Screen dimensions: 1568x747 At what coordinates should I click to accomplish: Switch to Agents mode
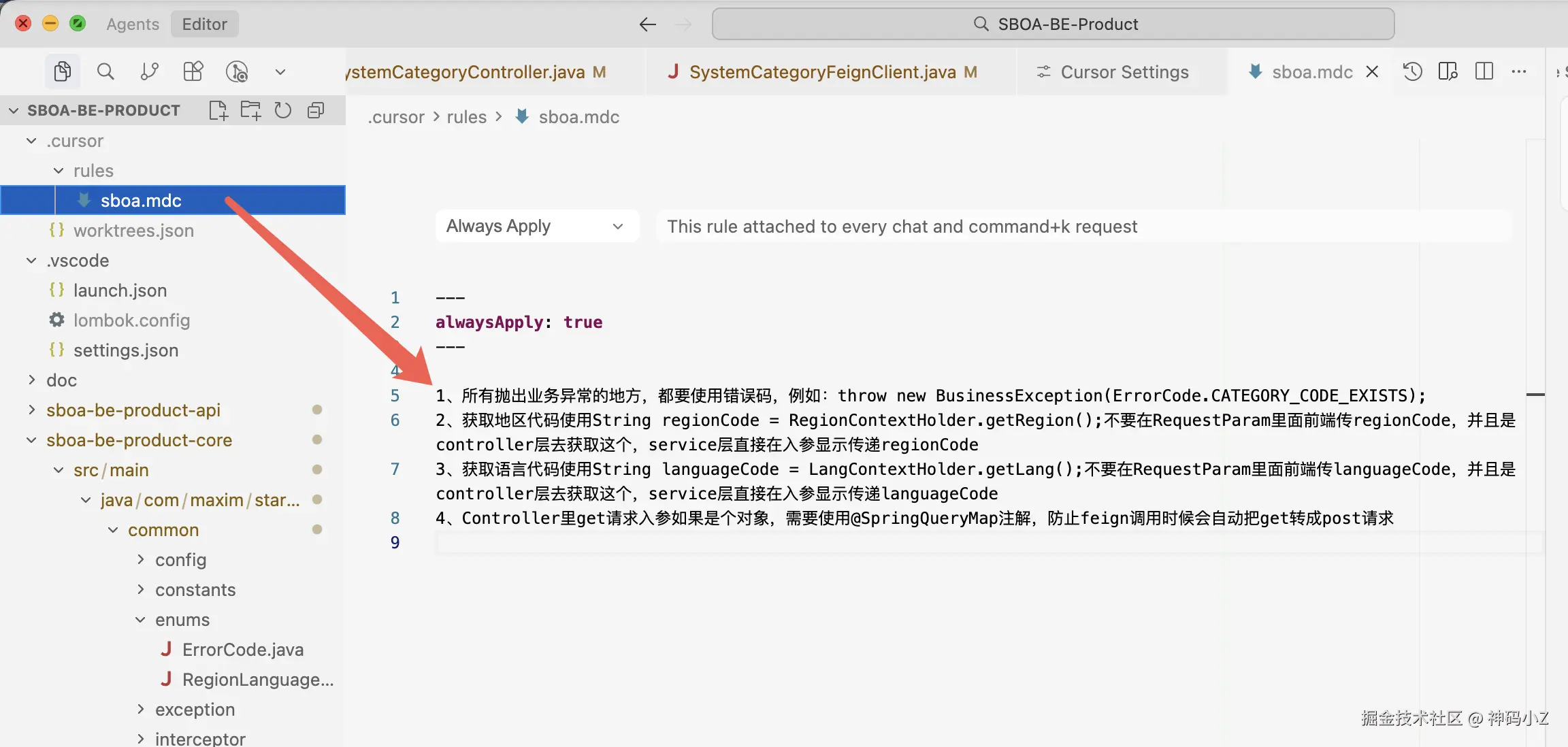click(133, 24)
